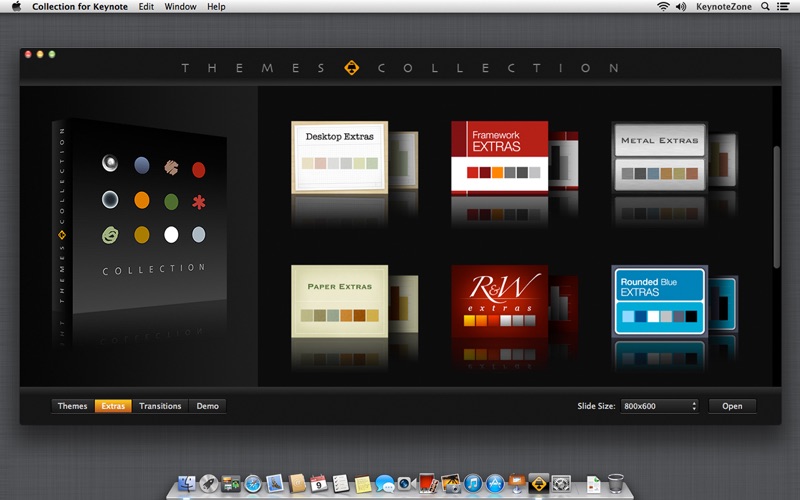This screenshot has width=800, height=500.
Task: Open Messages speech bubble icon in Dock
Action: (x=385, y=483)
